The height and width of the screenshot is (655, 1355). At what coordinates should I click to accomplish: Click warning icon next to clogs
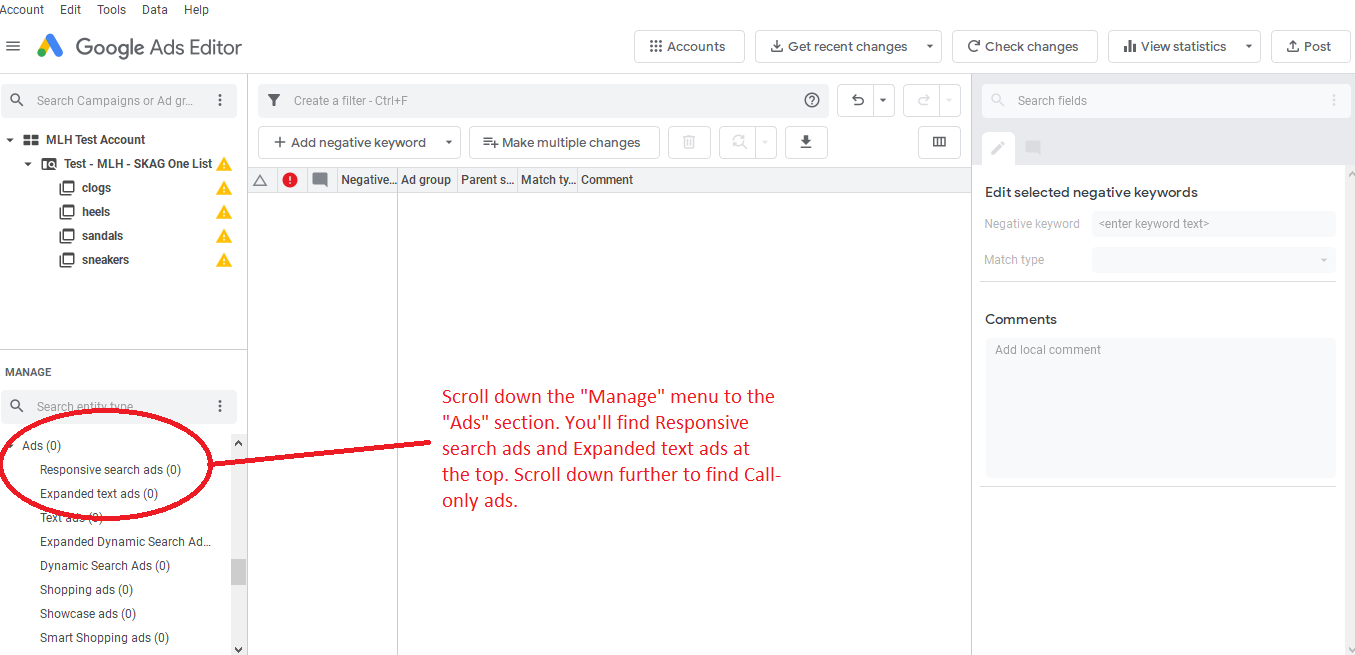point(224,188)
